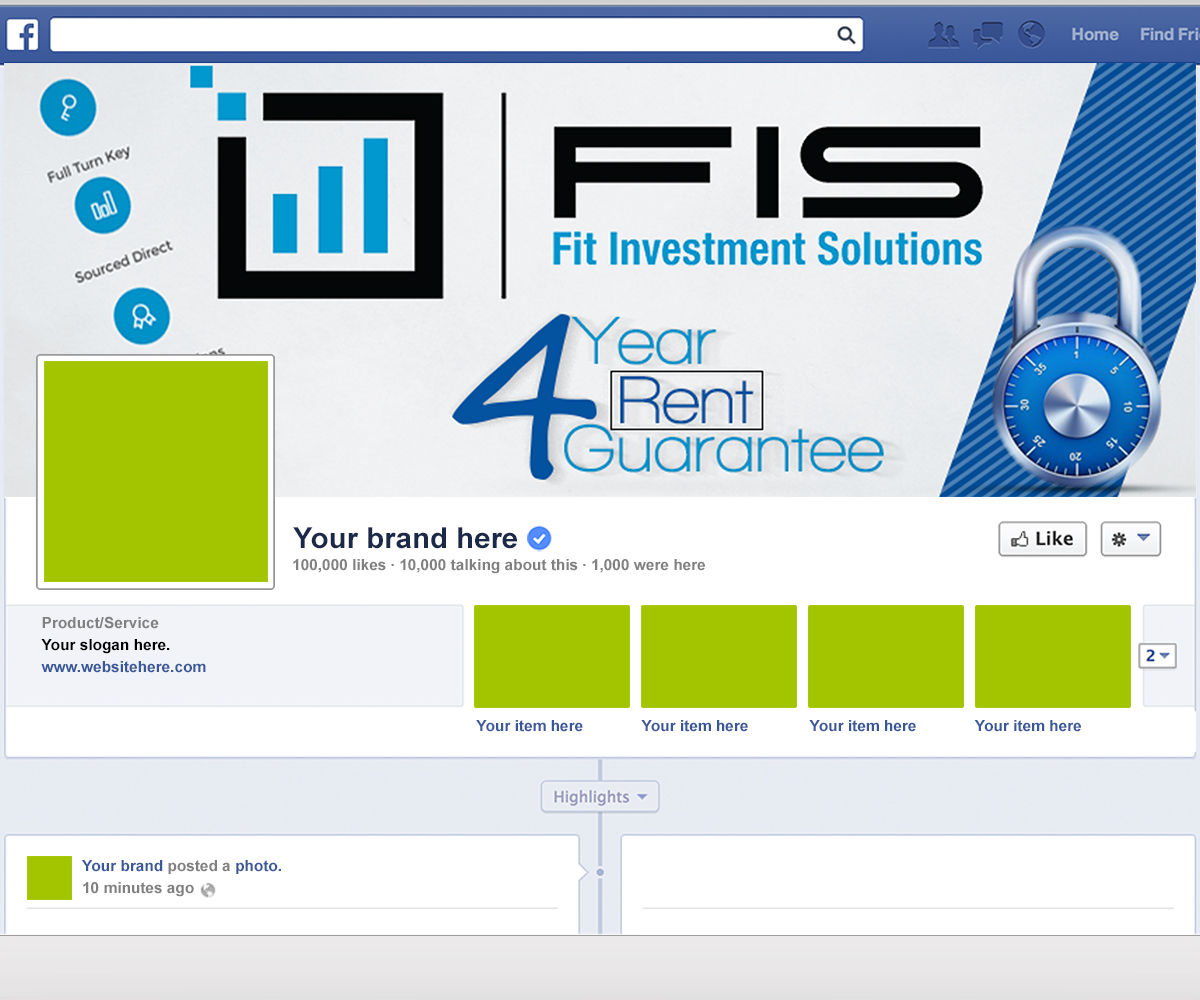Click the Your slogan here text
1200x1000 pixels.
pos(106,645)
